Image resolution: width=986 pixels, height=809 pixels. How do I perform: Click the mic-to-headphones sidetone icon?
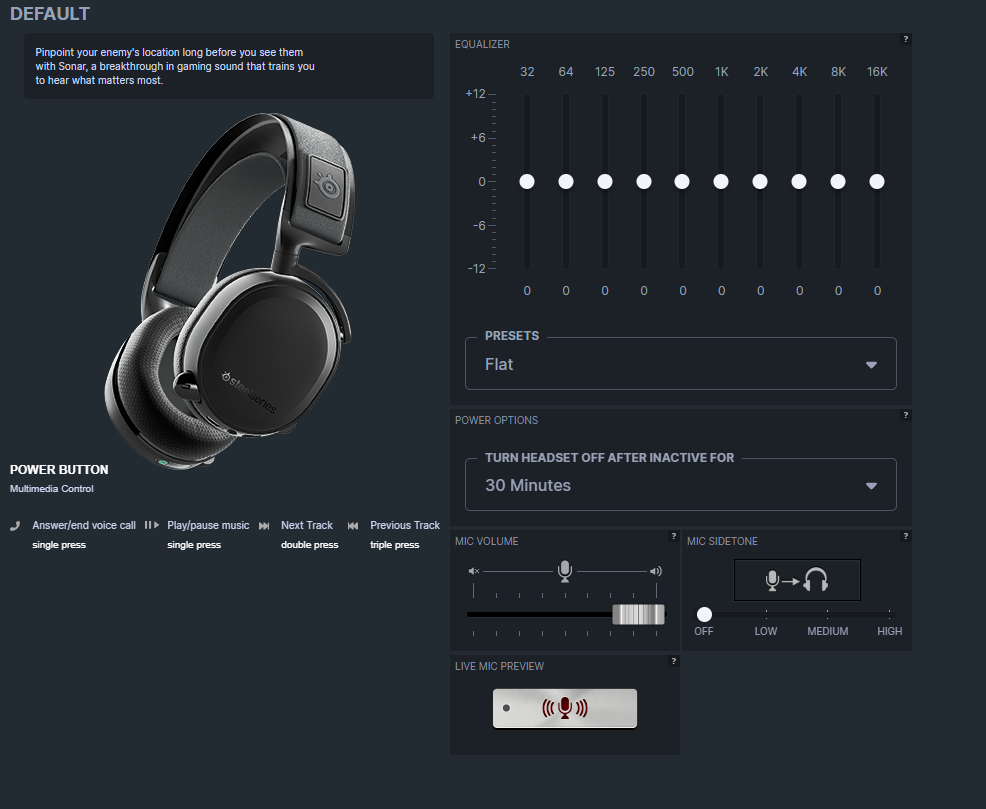[x=797, y=580]
